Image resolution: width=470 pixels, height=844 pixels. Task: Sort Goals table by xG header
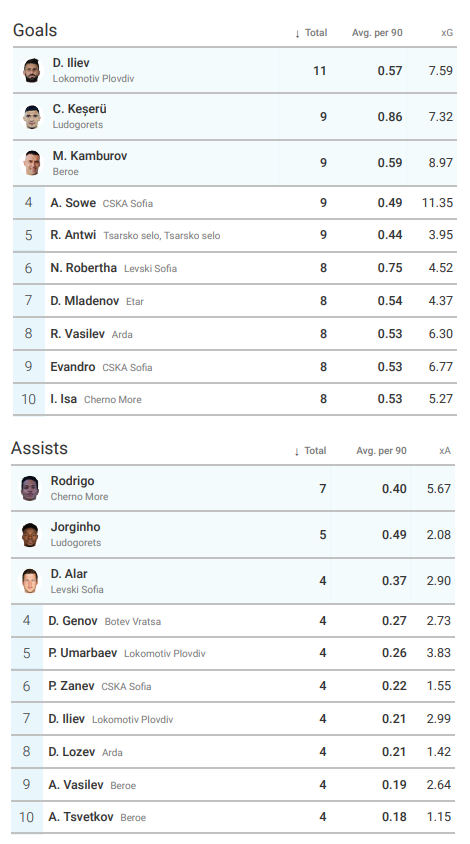click(447, 33)
